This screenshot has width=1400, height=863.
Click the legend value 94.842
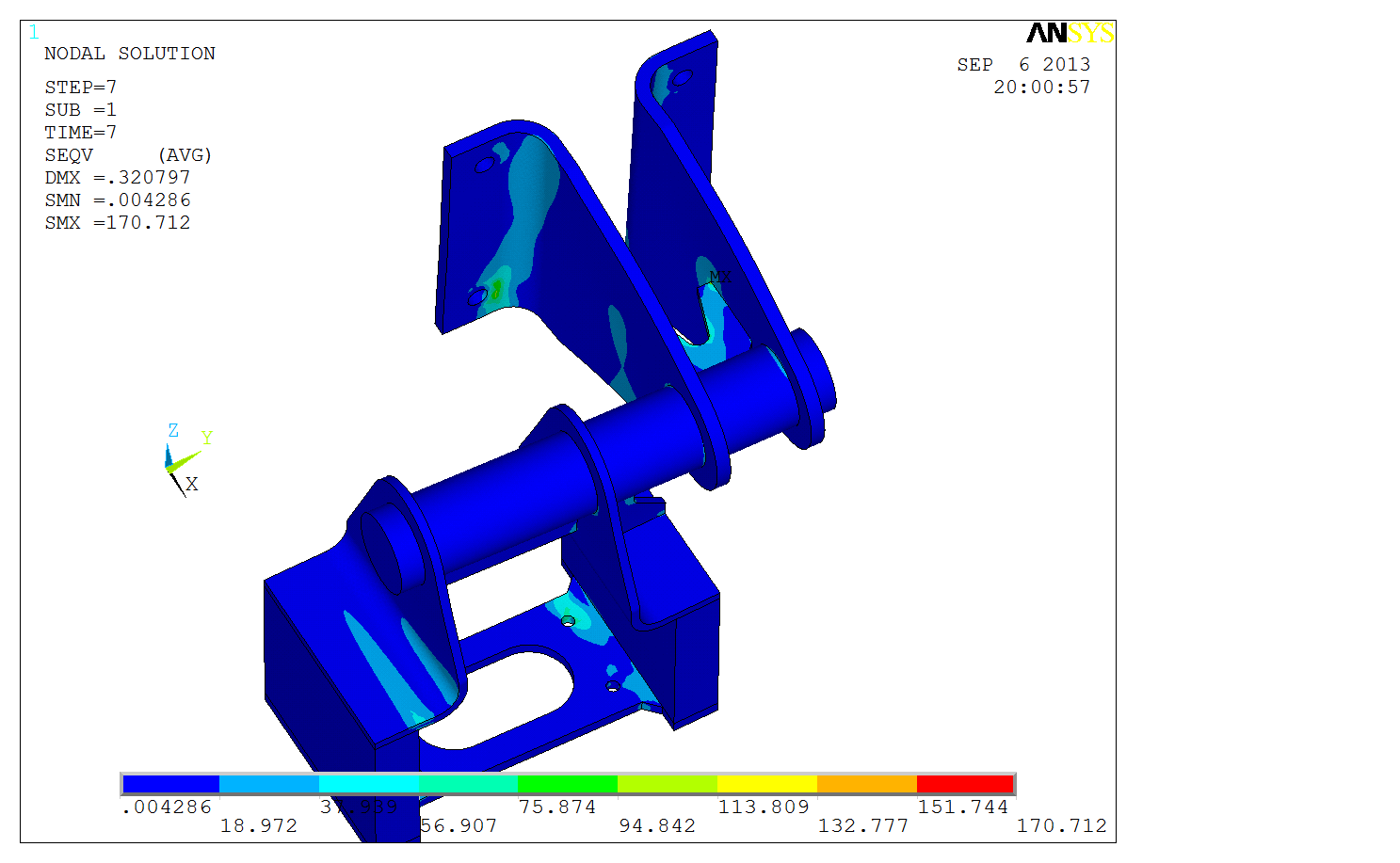tap(657, 826)
